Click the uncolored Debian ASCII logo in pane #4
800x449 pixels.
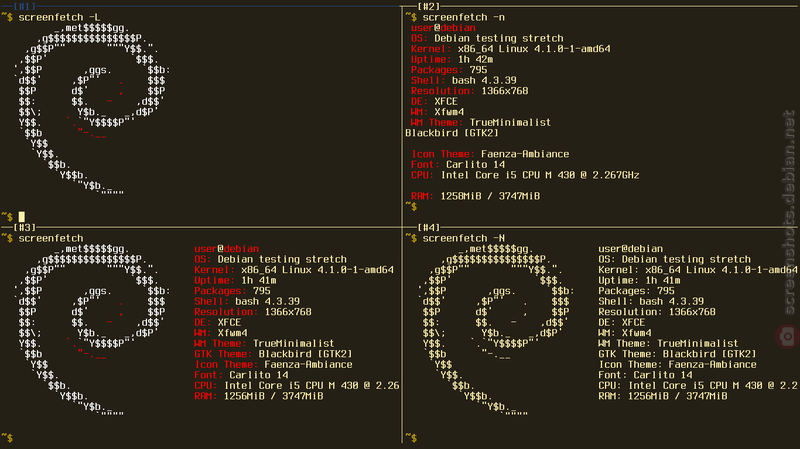(x=496, y=330)
